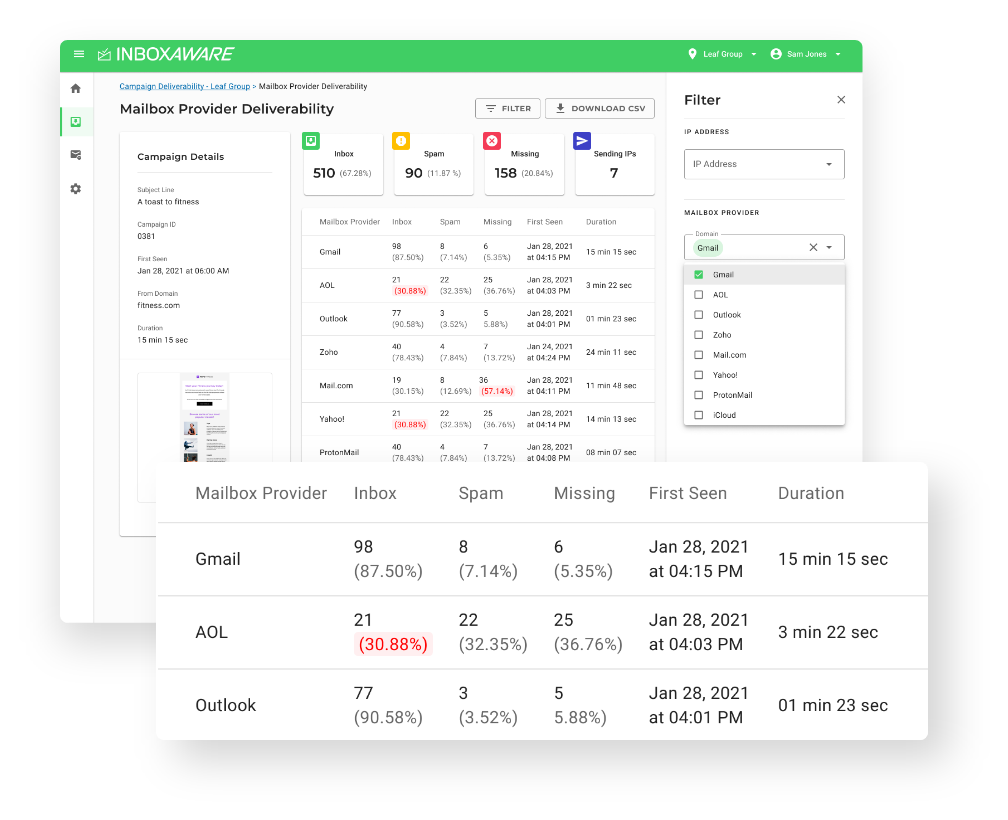The height and width of the screenshot is (820, 1008).
Task: Download the CSV report
Action: coord(600,108)
